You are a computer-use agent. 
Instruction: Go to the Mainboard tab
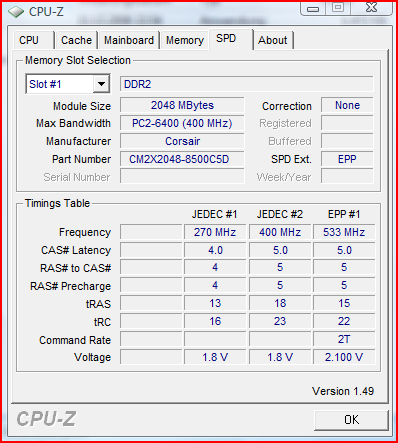click(x=129, y=40)
